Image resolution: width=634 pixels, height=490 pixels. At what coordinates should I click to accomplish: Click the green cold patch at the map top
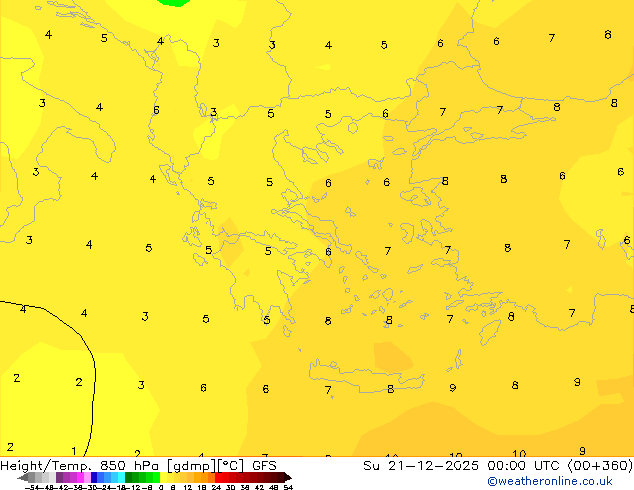pyautogui.click(x=173, y=2)
